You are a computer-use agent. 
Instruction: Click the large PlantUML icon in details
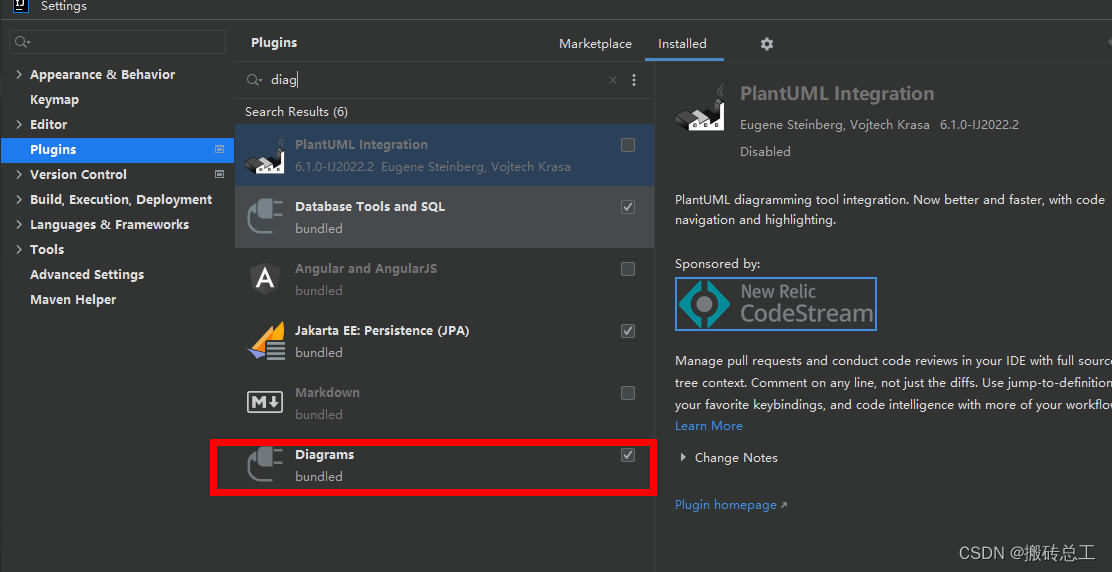tap(701, 108)
